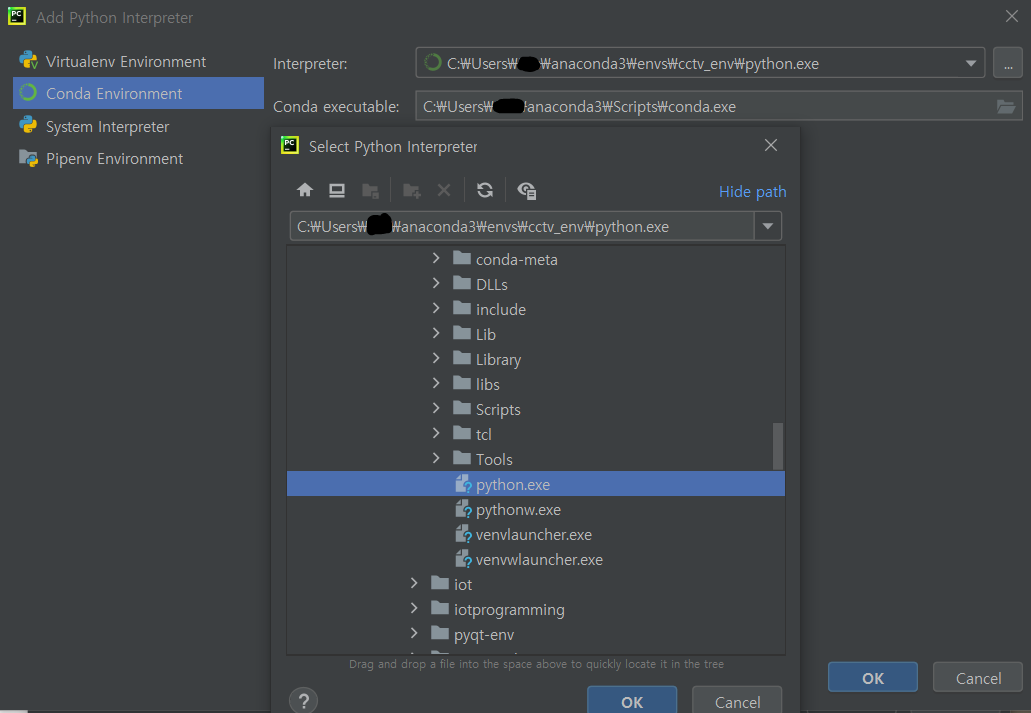
Task: Click OK in Add Python Interpreter window
Action: tap(873, 677)
